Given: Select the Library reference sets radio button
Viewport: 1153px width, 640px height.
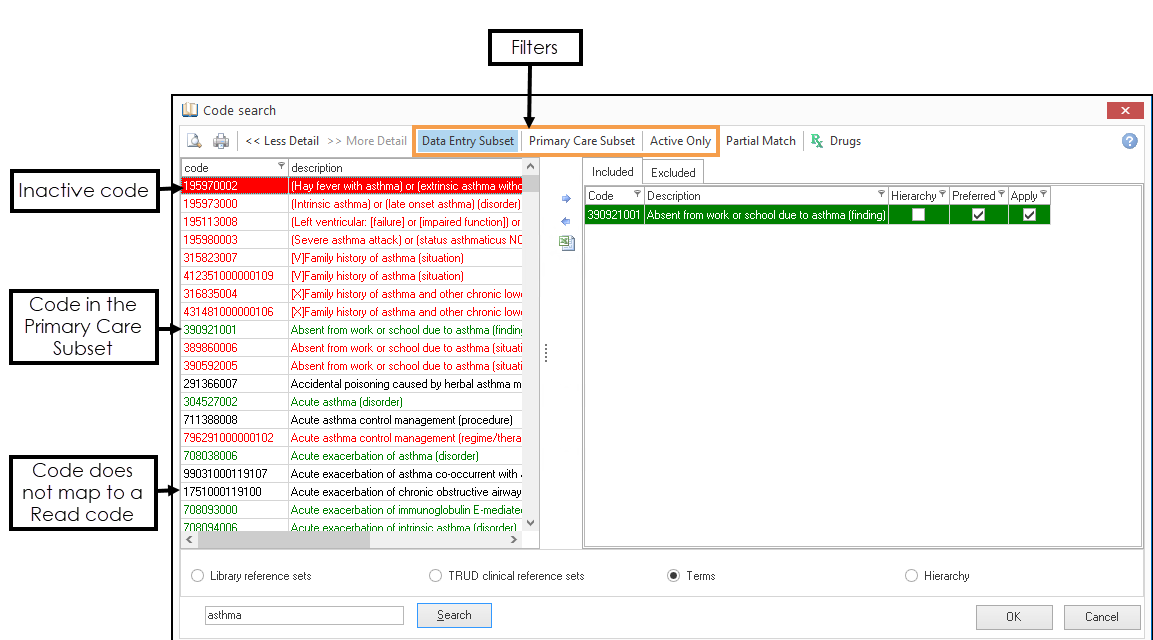Looking at the screenshot, I should [x=198, y=576].
